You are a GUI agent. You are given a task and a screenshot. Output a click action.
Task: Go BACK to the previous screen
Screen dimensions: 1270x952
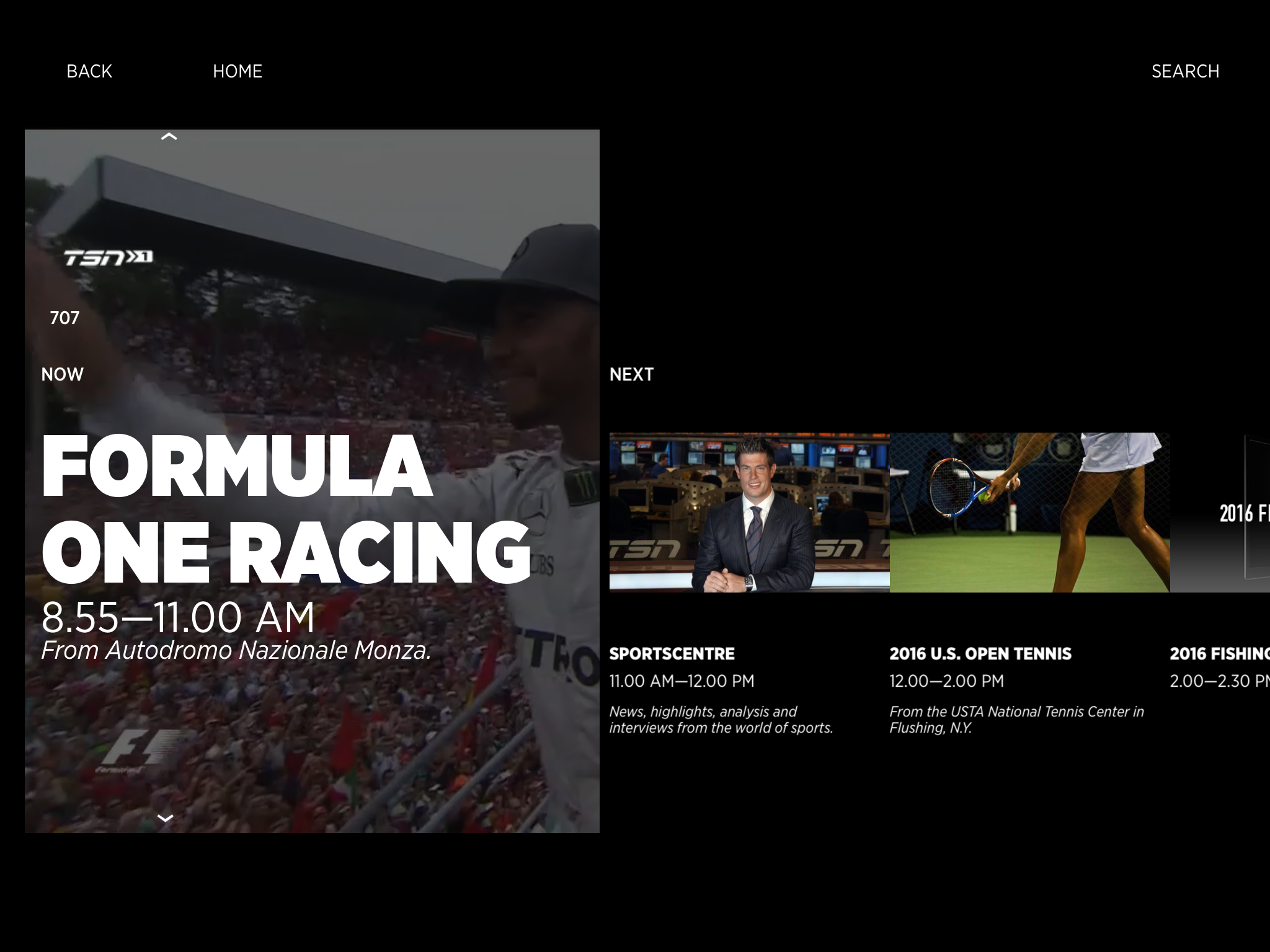(89, 71)
